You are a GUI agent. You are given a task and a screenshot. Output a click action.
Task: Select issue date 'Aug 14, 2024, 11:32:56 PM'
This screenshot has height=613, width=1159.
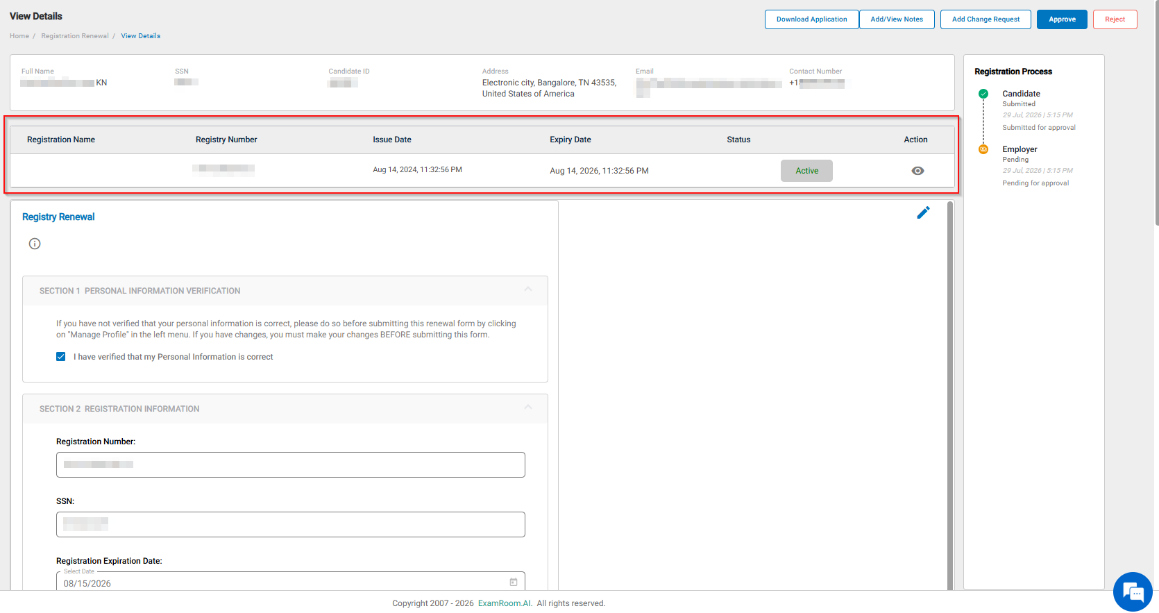pos(417,170)
